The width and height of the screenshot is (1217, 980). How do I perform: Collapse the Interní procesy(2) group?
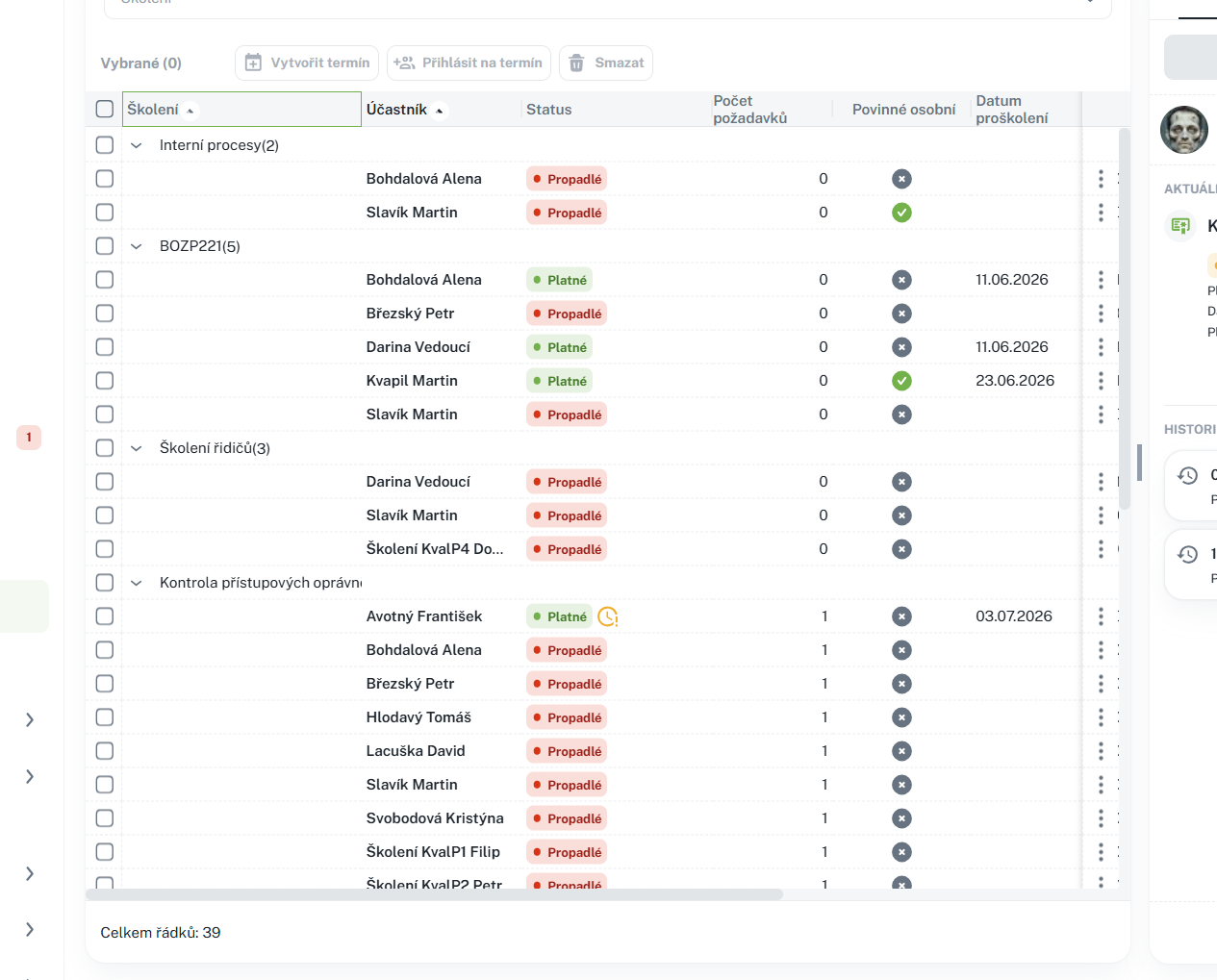(137, 145)
